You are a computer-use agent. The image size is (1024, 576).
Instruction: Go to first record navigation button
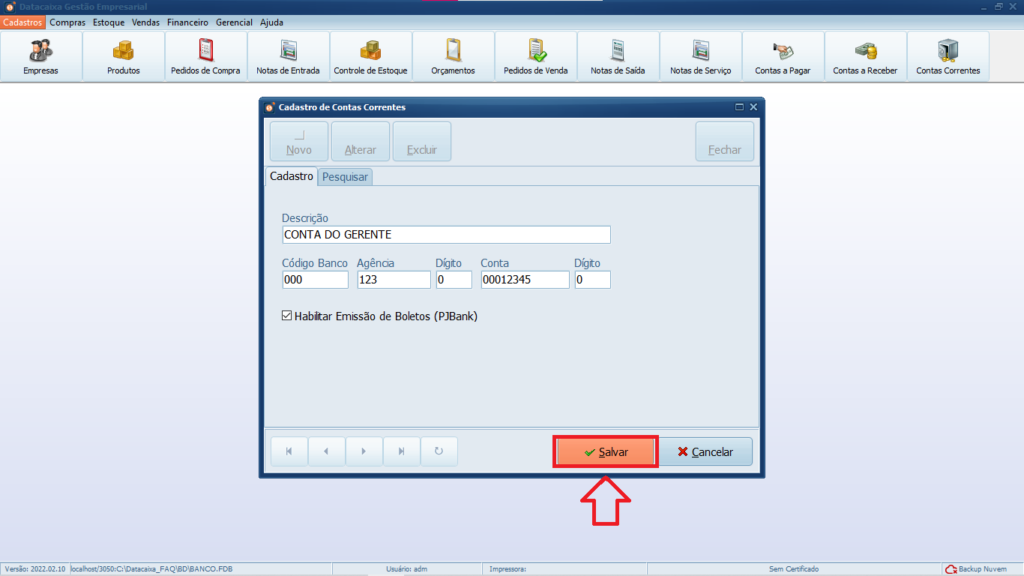pyautogui.click(x=289, y=451)
